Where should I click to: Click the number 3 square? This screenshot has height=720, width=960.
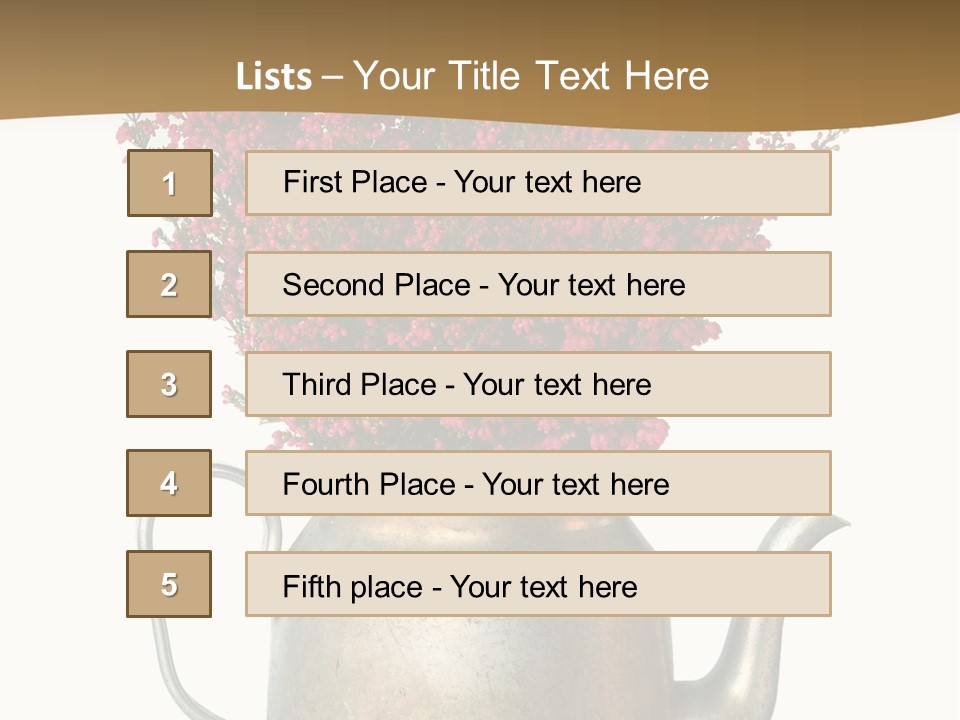pos(169,384)
